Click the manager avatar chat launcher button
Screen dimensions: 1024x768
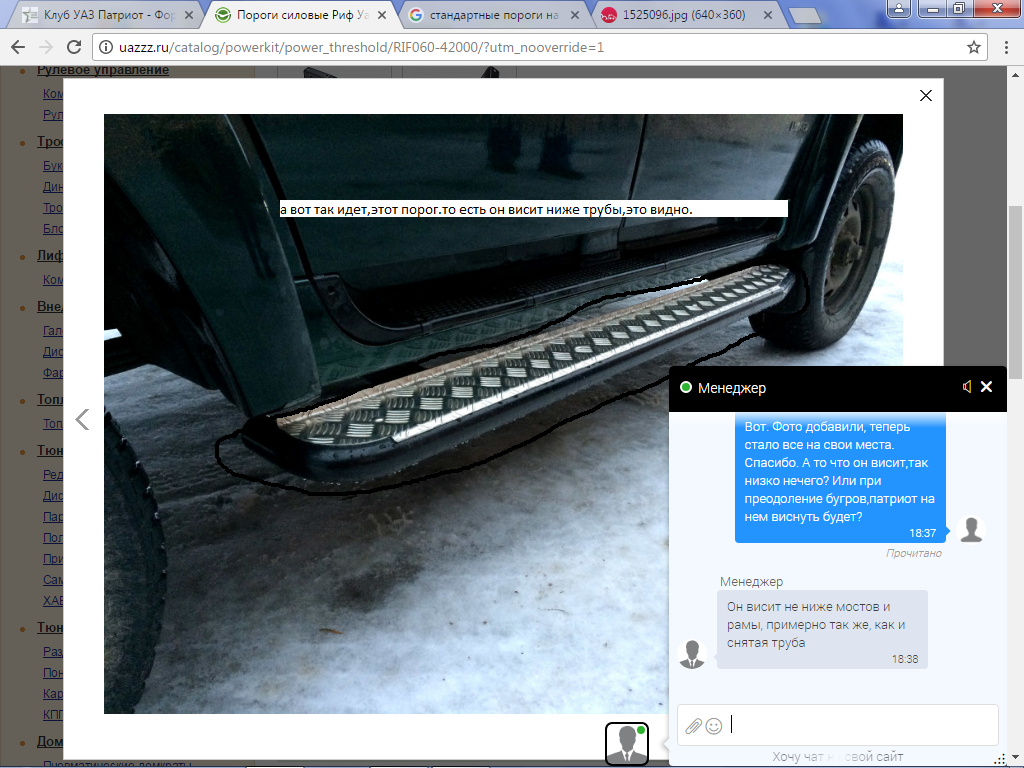tap(627, 744)
